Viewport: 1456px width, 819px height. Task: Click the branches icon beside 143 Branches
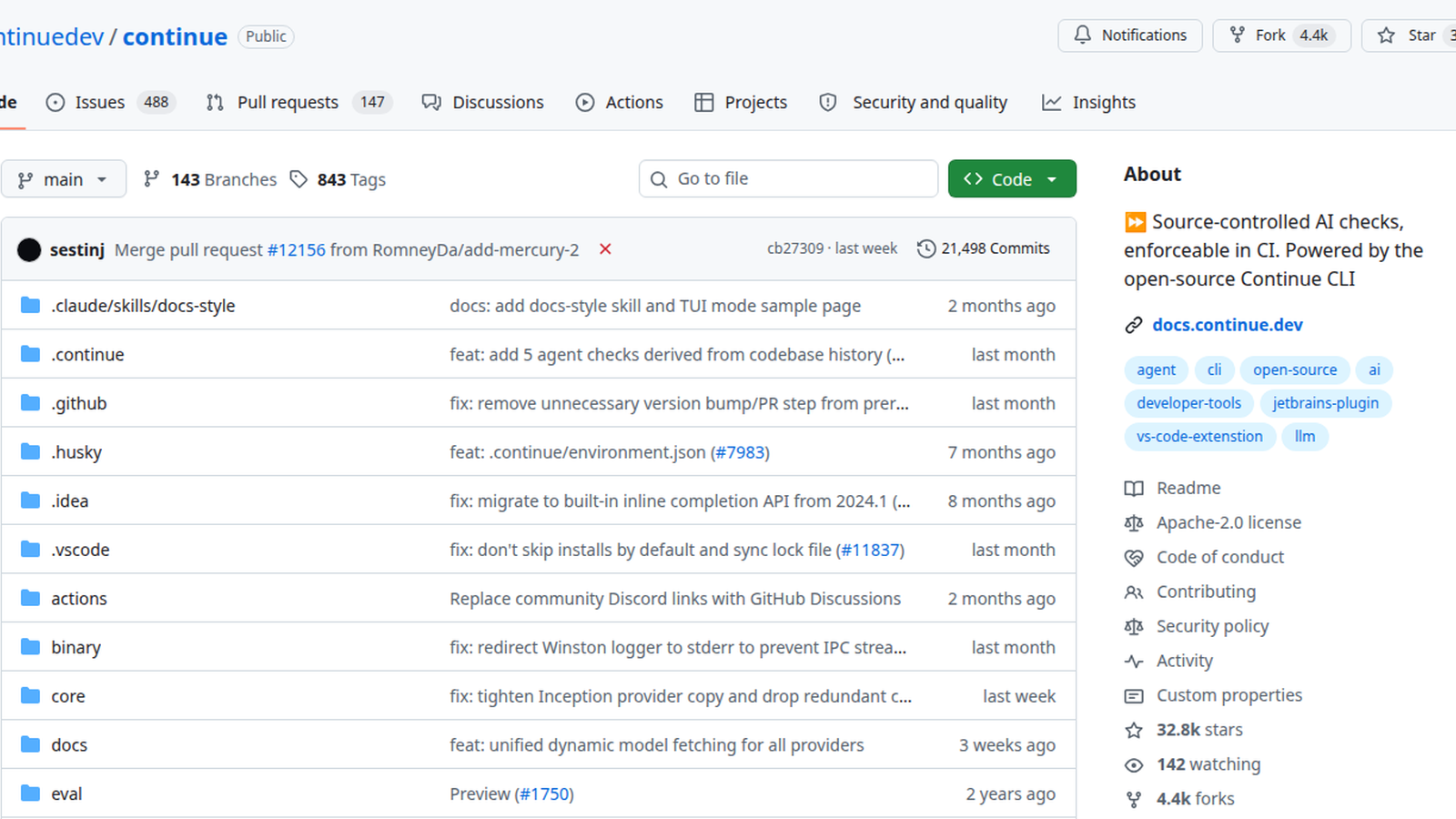pyautogui.click(x=152, y=178)
